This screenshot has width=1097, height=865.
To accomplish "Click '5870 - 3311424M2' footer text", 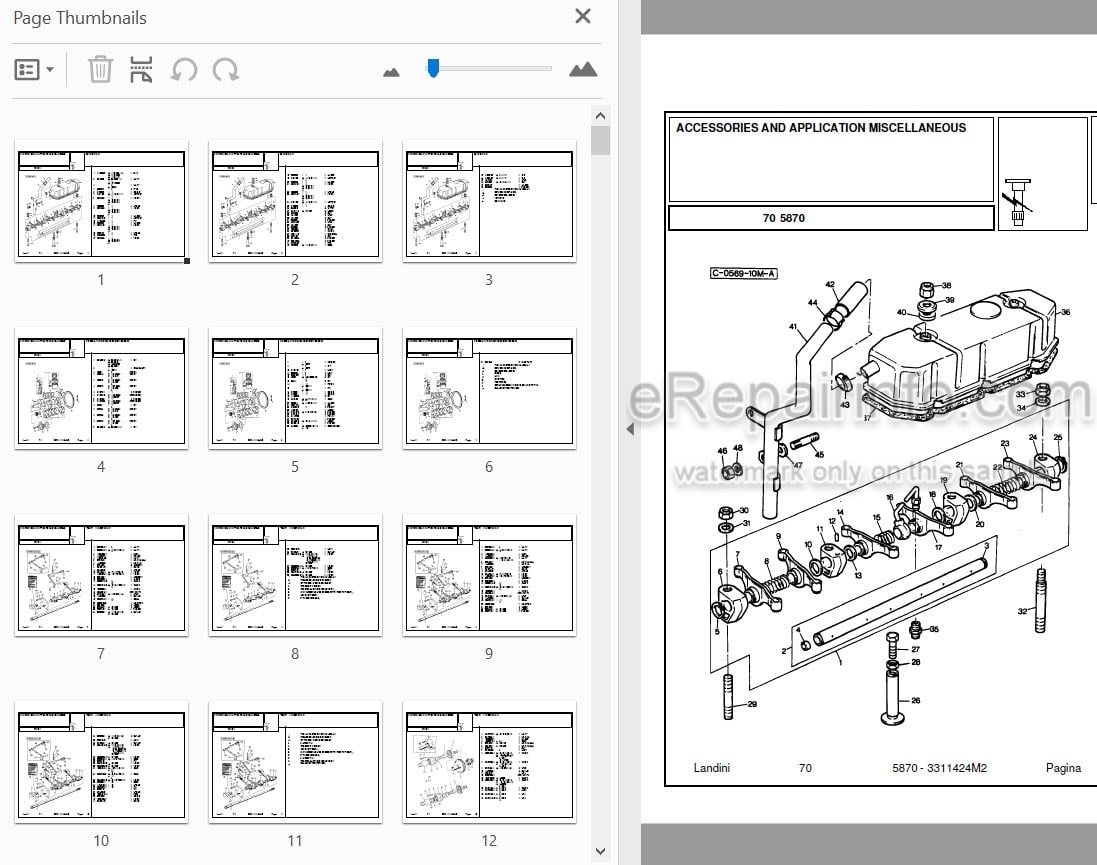I will (939, 768).
